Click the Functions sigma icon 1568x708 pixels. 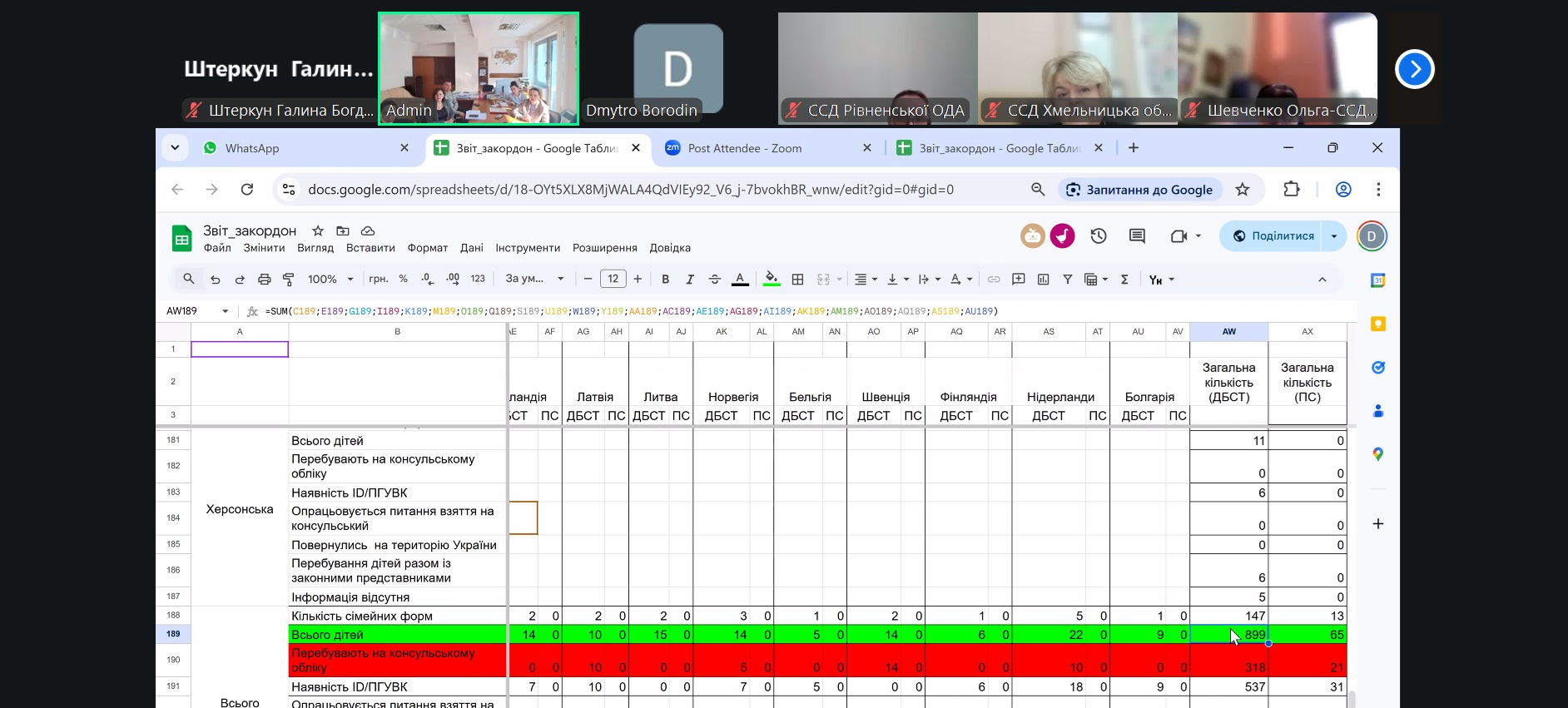(x=1124, y=280)
